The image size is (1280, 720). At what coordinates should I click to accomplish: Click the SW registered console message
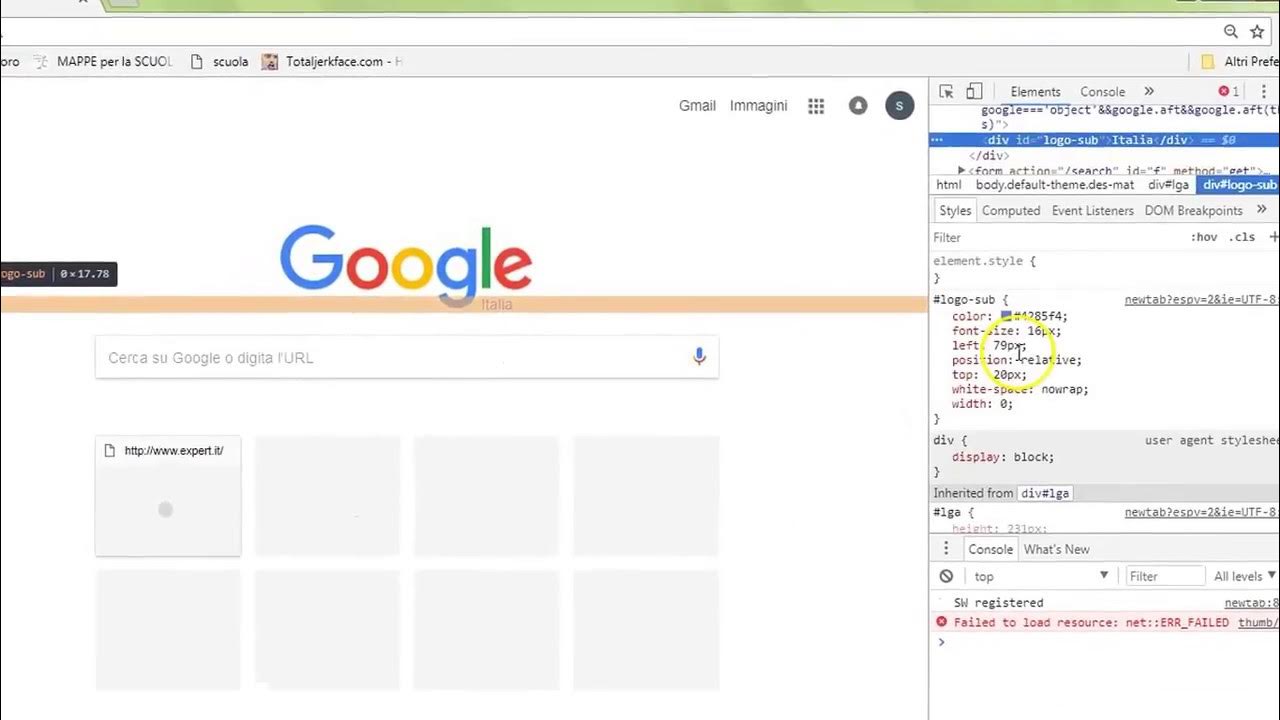pyautogui.click(x=998, y=603)
